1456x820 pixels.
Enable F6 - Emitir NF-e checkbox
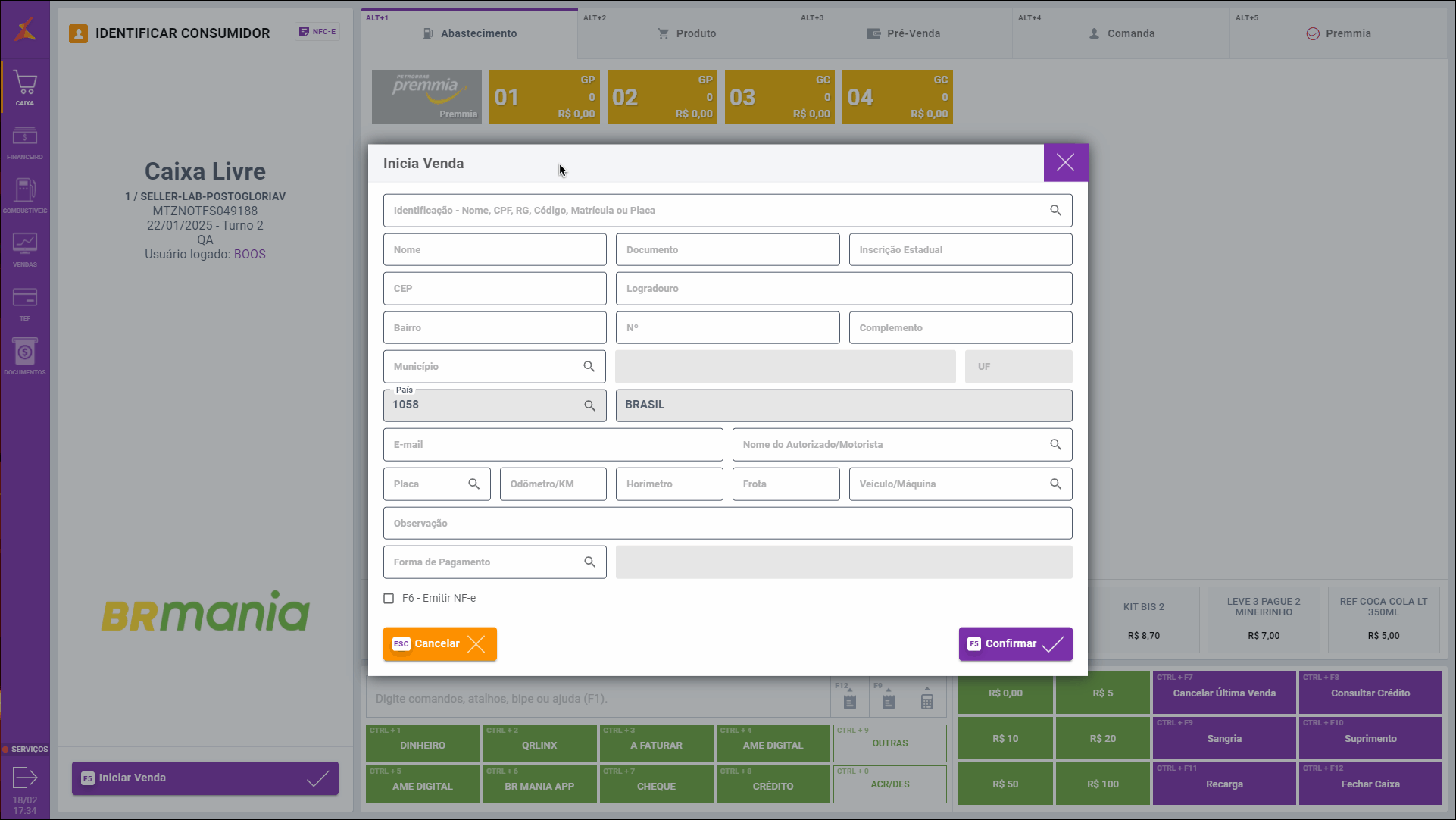[x=389, y=599]
